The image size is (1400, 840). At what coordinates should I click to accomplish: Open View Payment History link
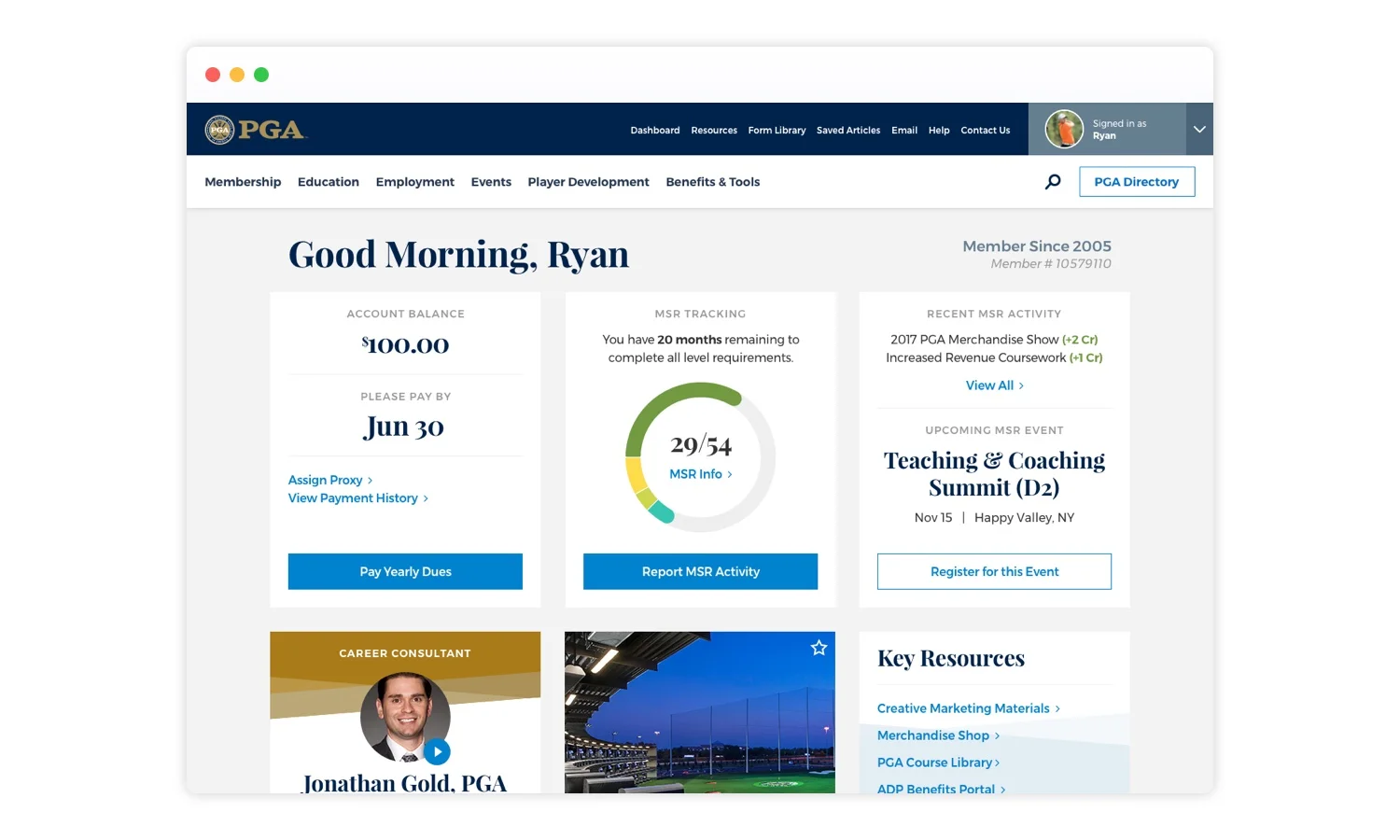(358, 498)
